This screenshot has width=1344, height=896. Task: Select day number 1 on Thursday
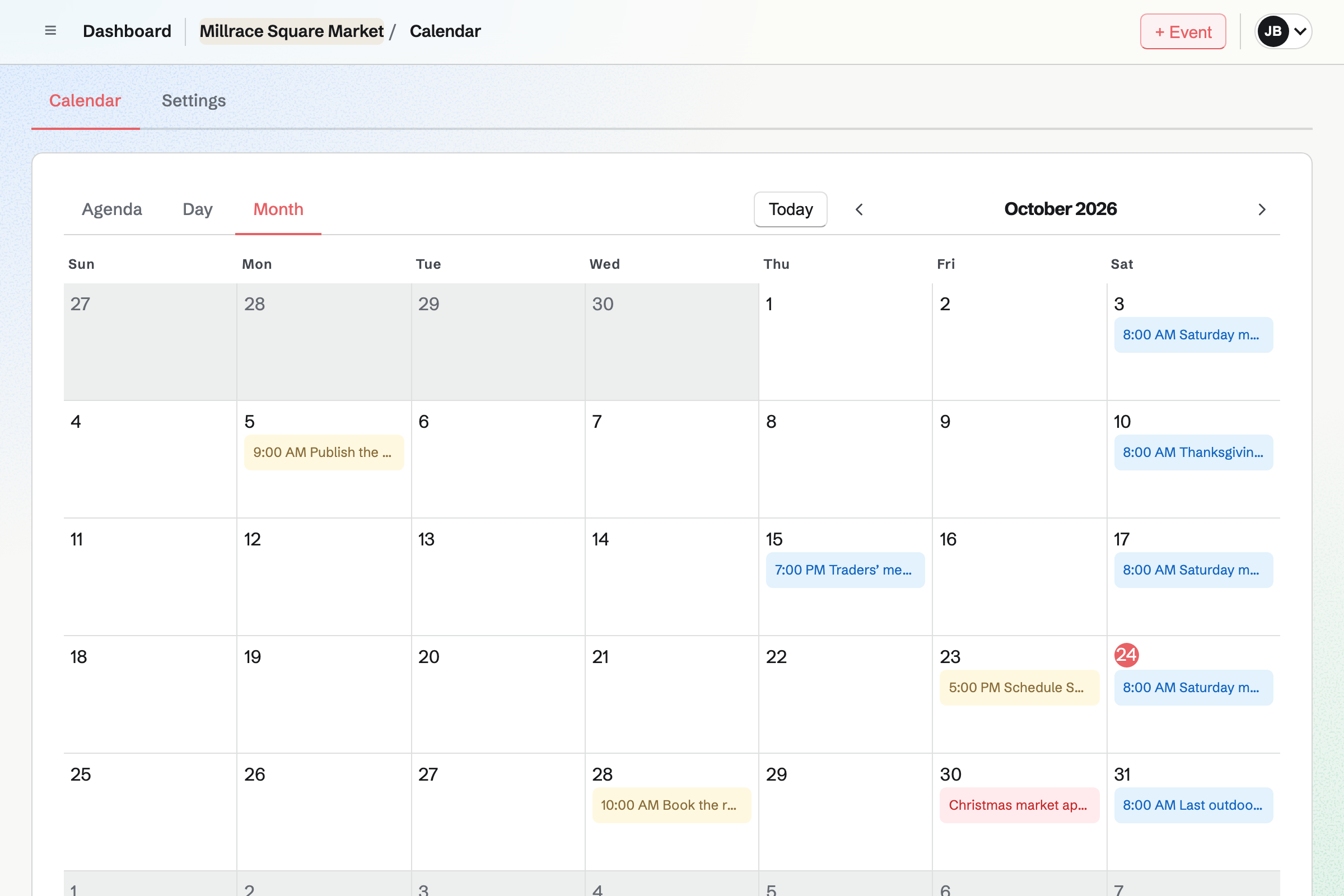click(x=769, y=304)
